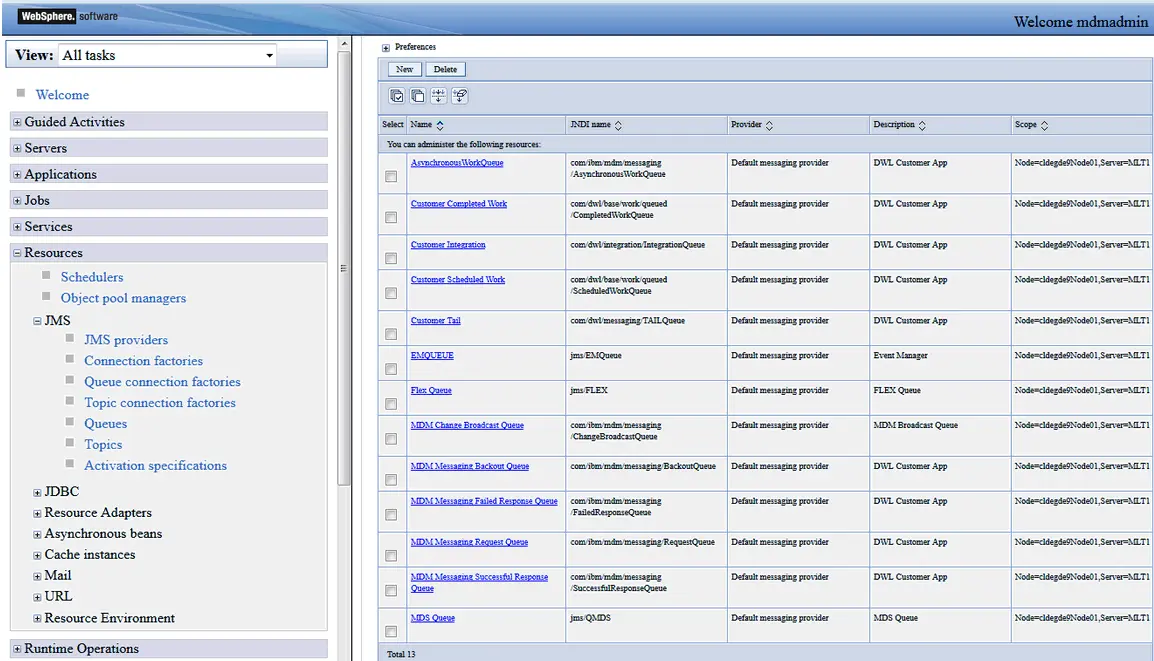The height and width of the screenshot is (661, 1154).
Task: Check the EMQUEUE row checkbox
Action: [391, 368]
